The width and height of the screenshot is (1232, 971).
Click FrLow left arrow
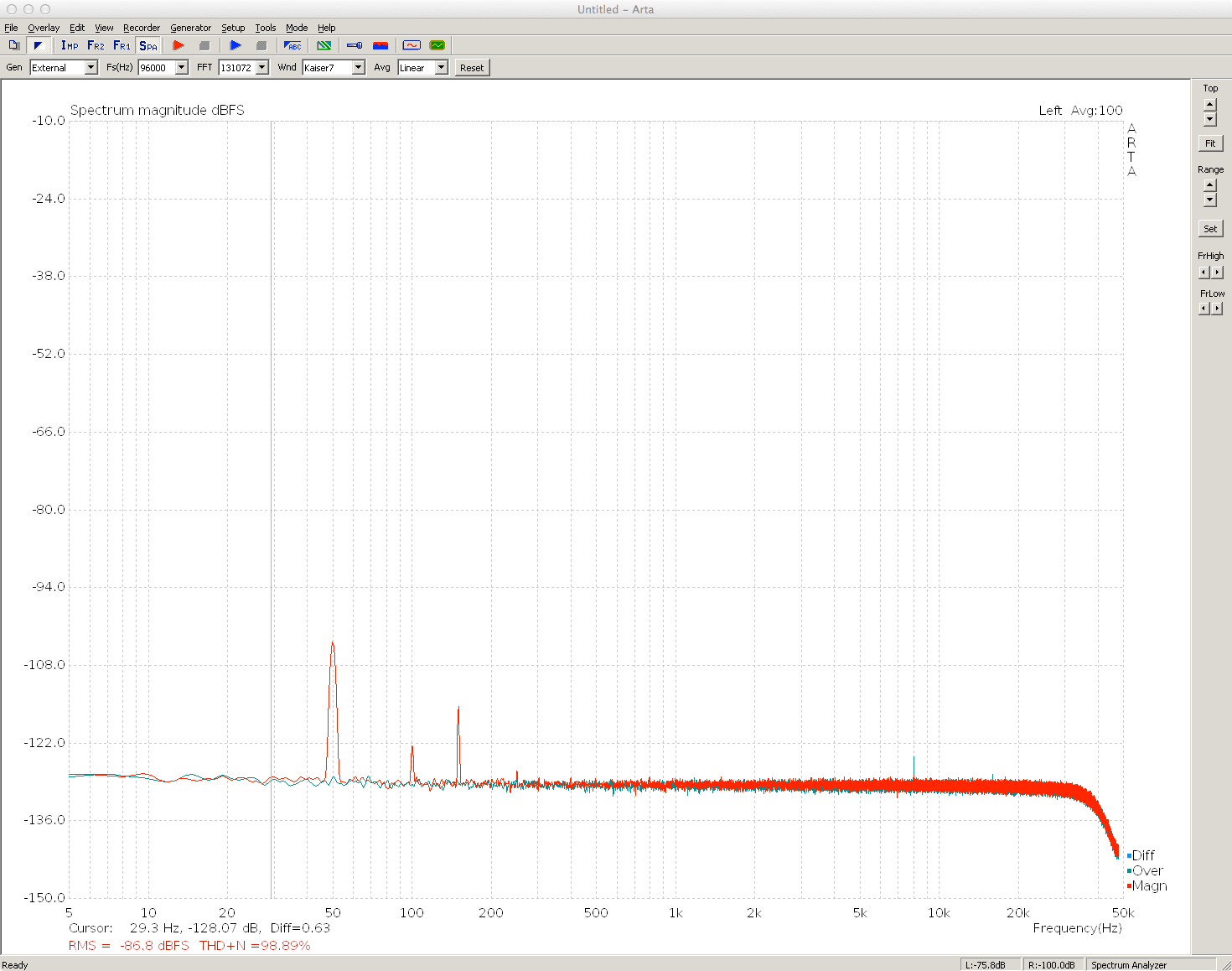[1204, 309]
